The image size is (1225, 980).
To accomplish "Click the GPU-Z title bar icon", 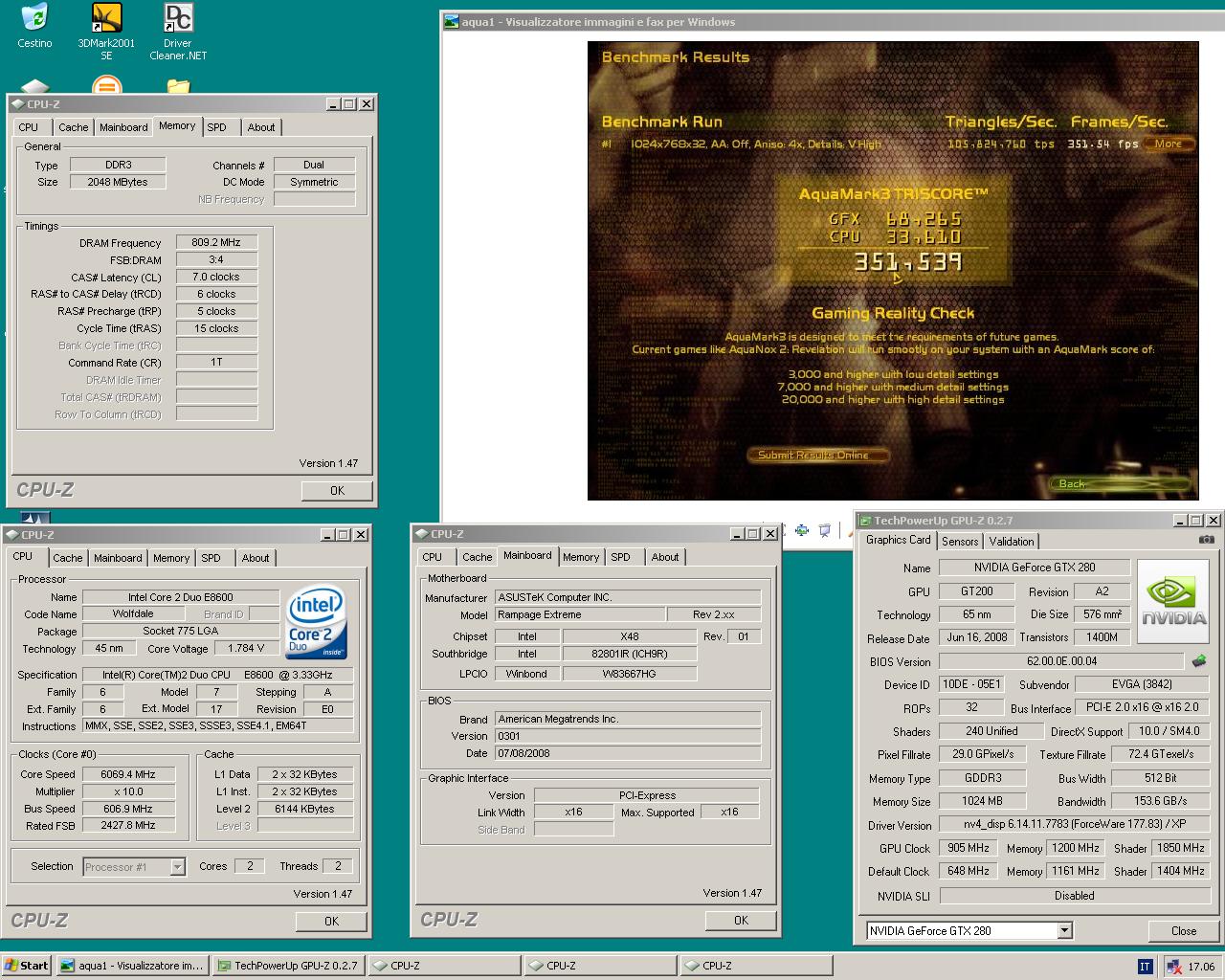I will 865,521.
